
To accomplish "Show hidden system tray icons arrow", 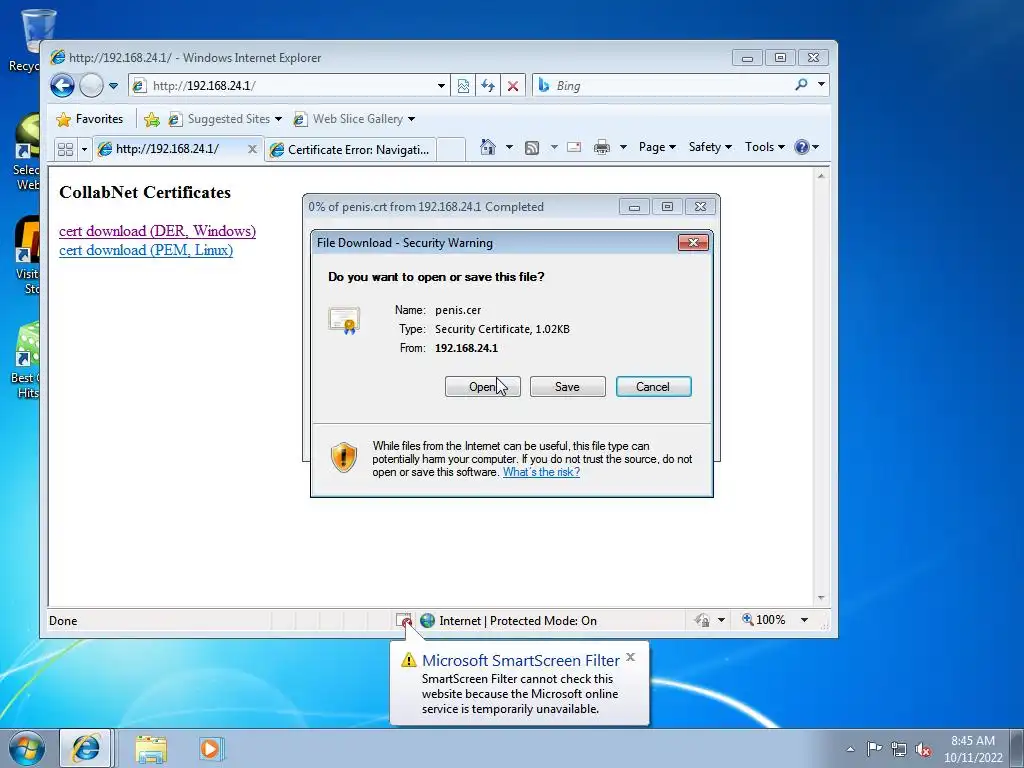I will coord(850,749).
